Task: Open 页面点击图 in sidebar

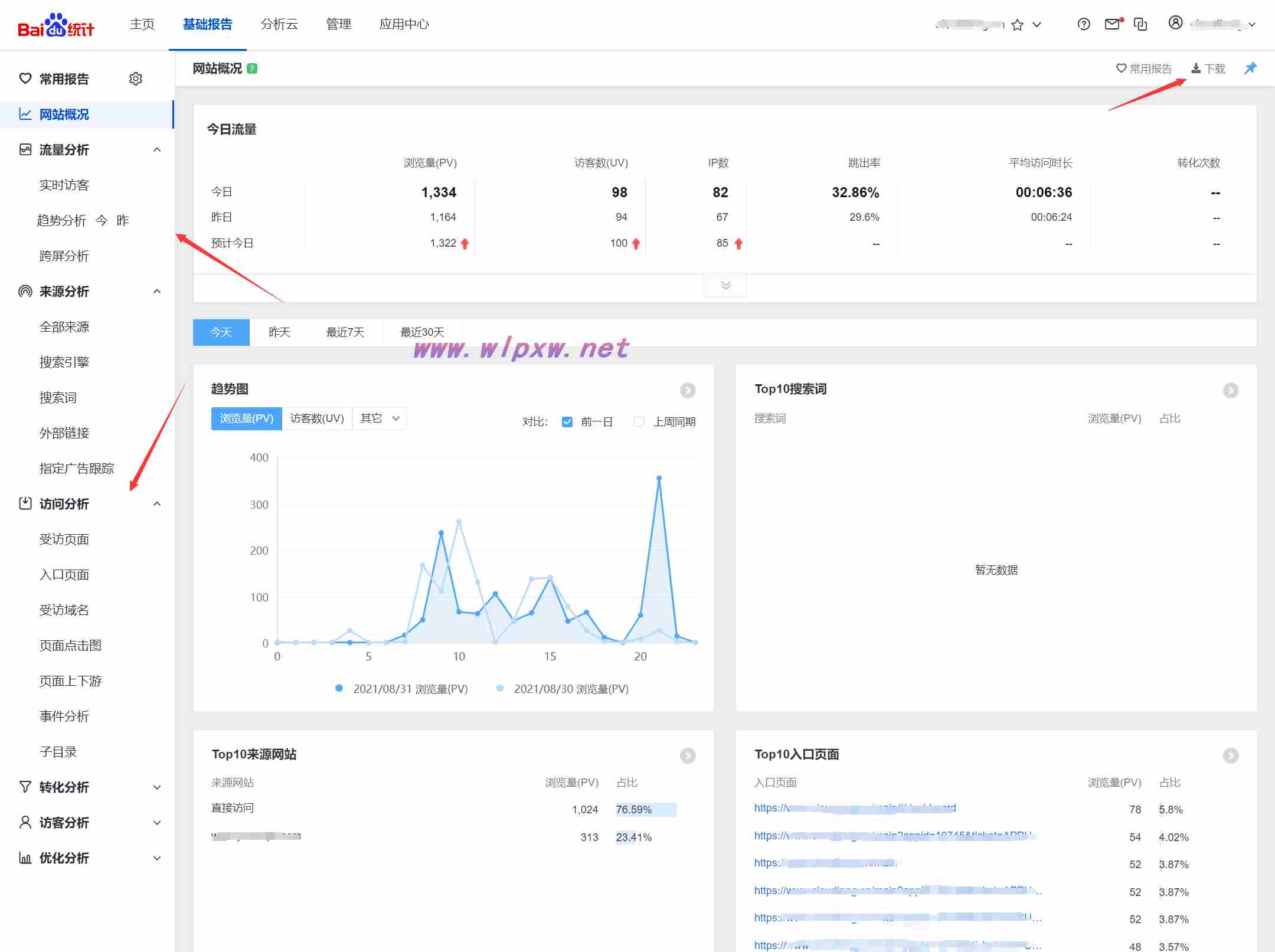Action: [70, 645]
